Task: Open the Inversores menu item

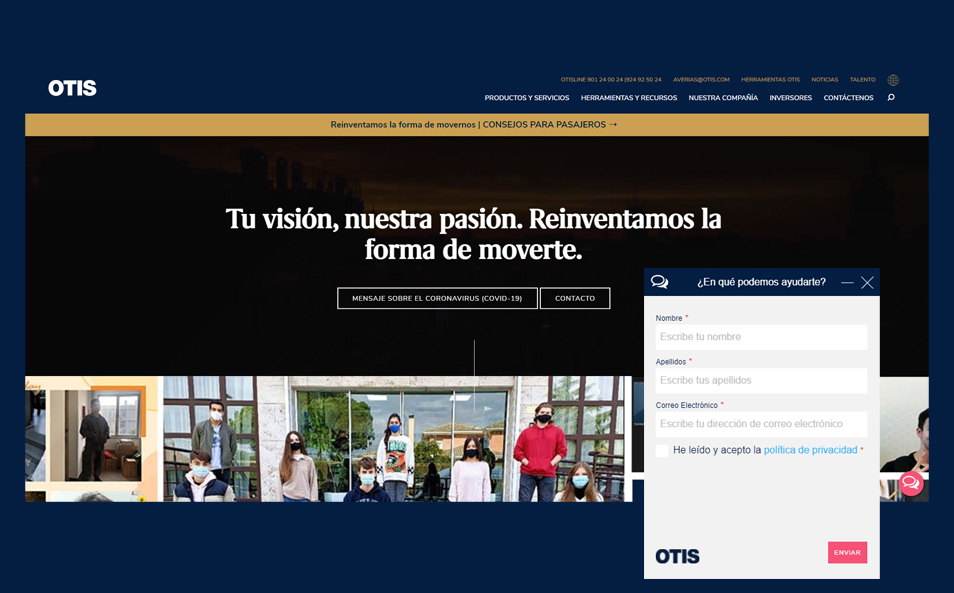Action: pyautogui.click(x=790, y=98)
